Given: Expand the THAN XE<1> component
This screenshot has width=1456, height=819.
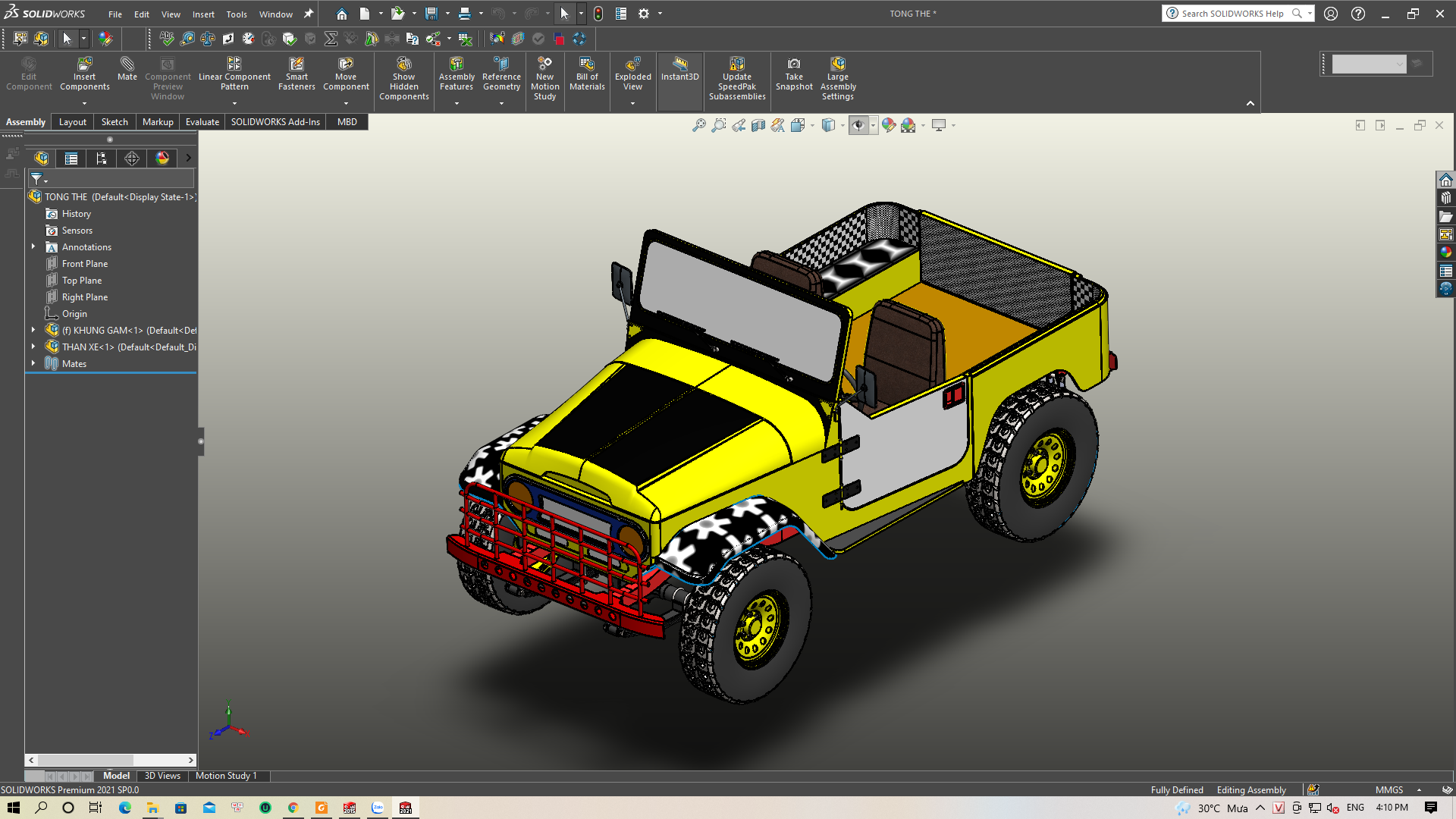Looking at the screenshot, I should coord(33,347).
